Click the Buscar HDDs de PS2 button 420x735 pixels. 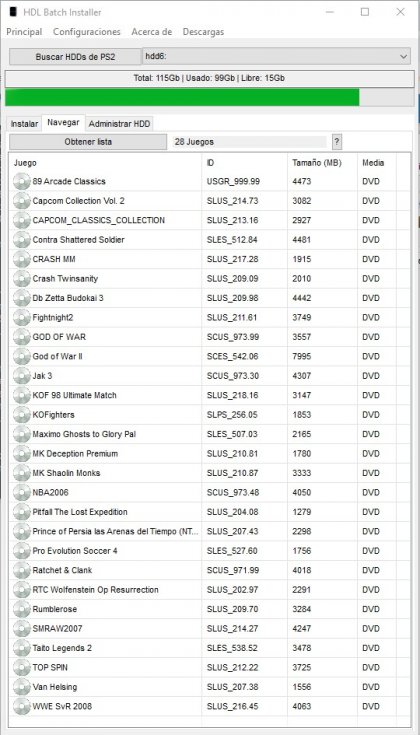coord(75,57)
